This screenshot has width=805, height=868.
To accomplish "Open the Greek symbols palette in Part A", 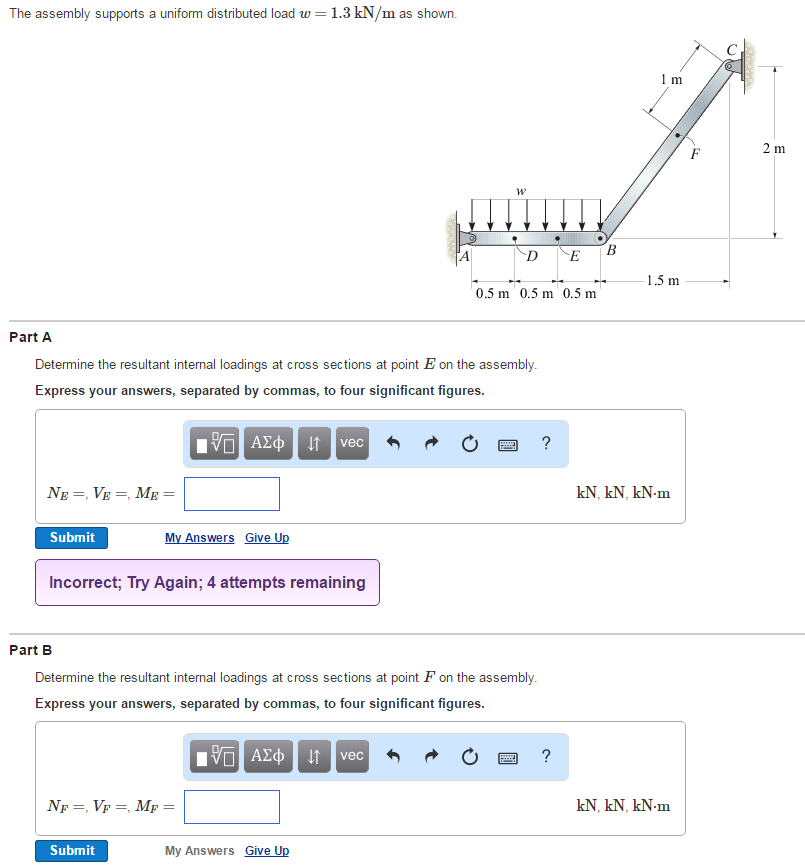I will point(268,444).
